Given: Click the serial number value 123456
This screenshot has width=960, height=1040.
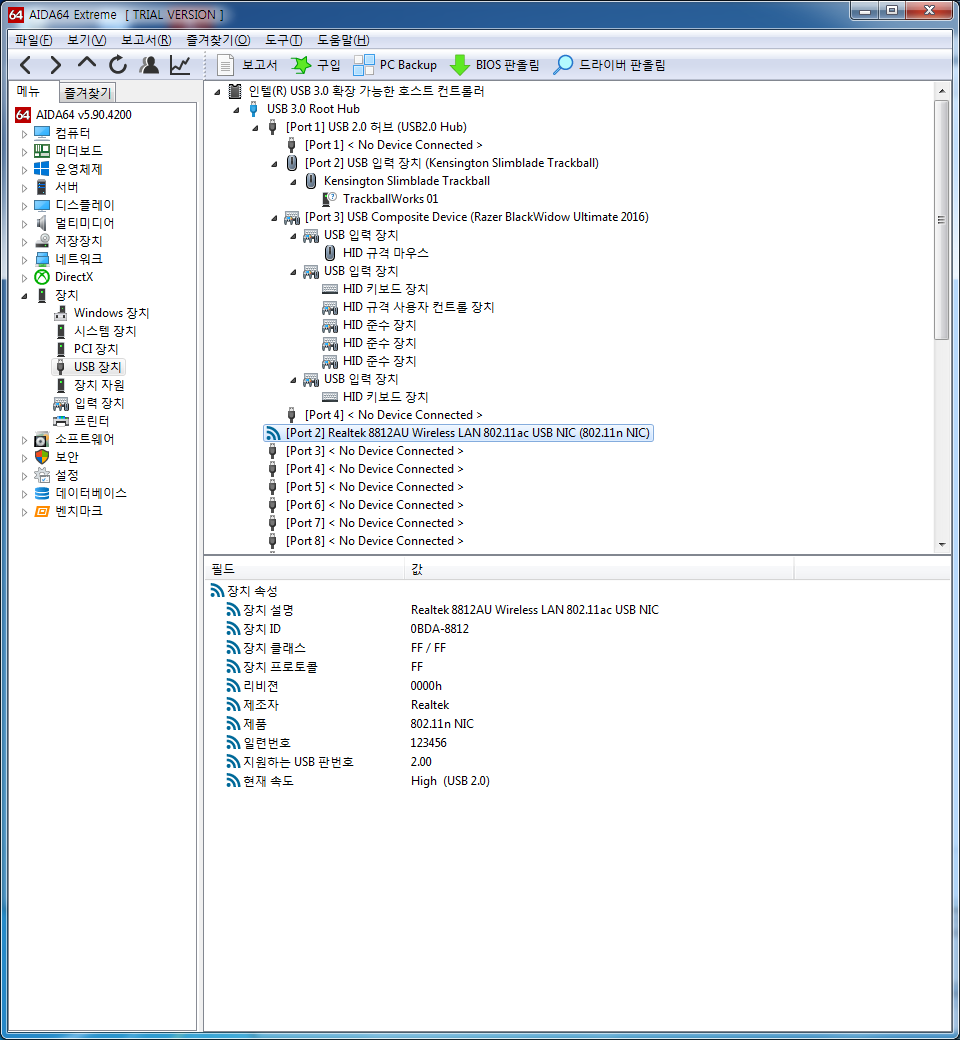Looking at the screenshot, I should (x=429, y=743).
